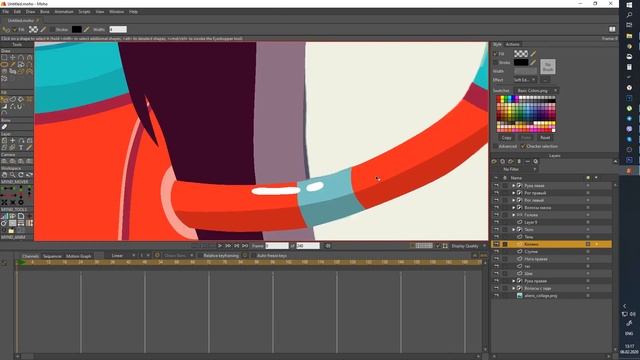The width and height of the screenshot is (640, 360).
Task: Click the fill eyedropper pencil icon in Style
Action: pyautogui.click(x=533, y=53)
